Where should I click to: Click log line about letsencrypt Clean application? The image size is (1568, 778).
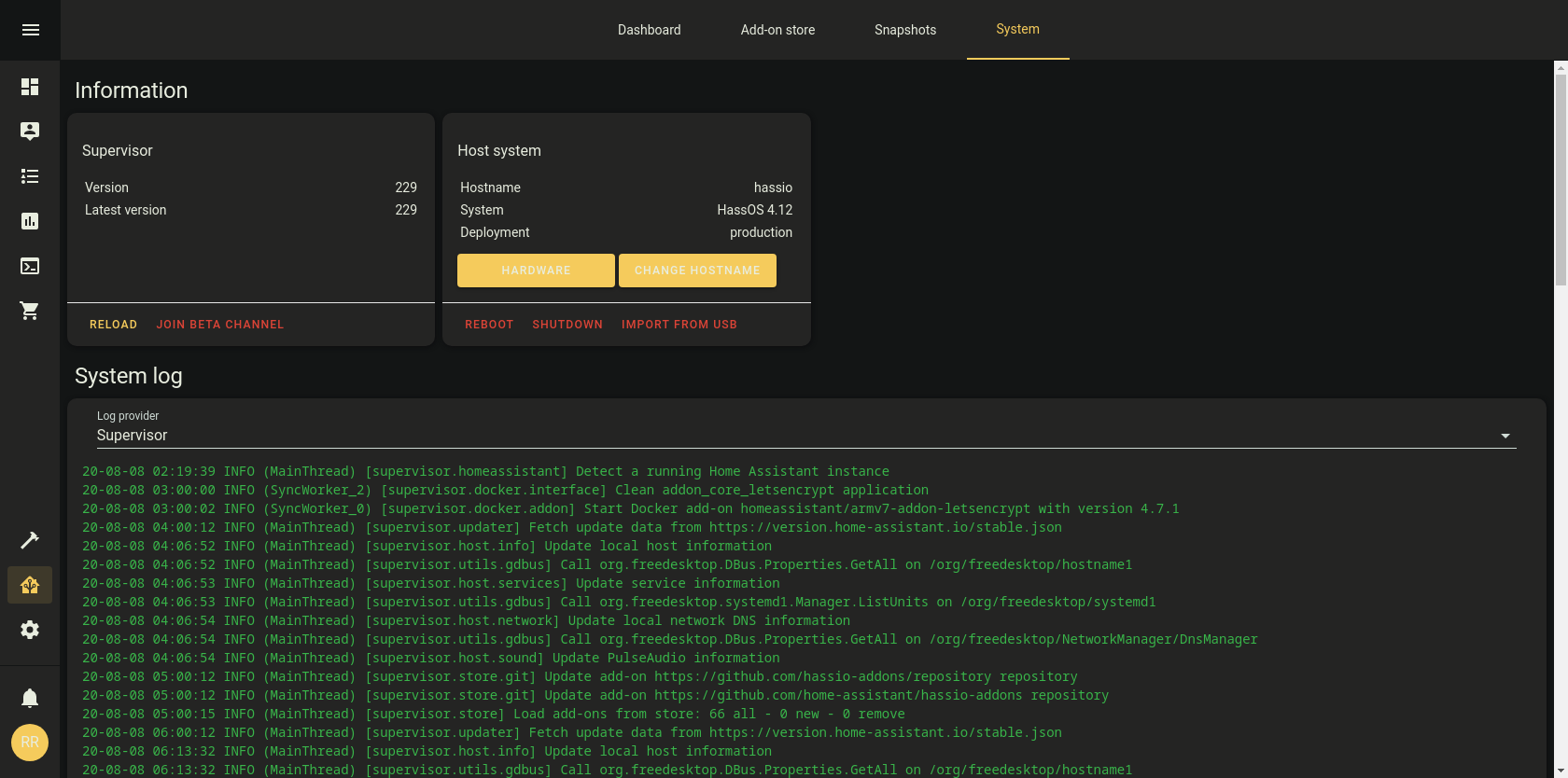(x=505, y=490)
